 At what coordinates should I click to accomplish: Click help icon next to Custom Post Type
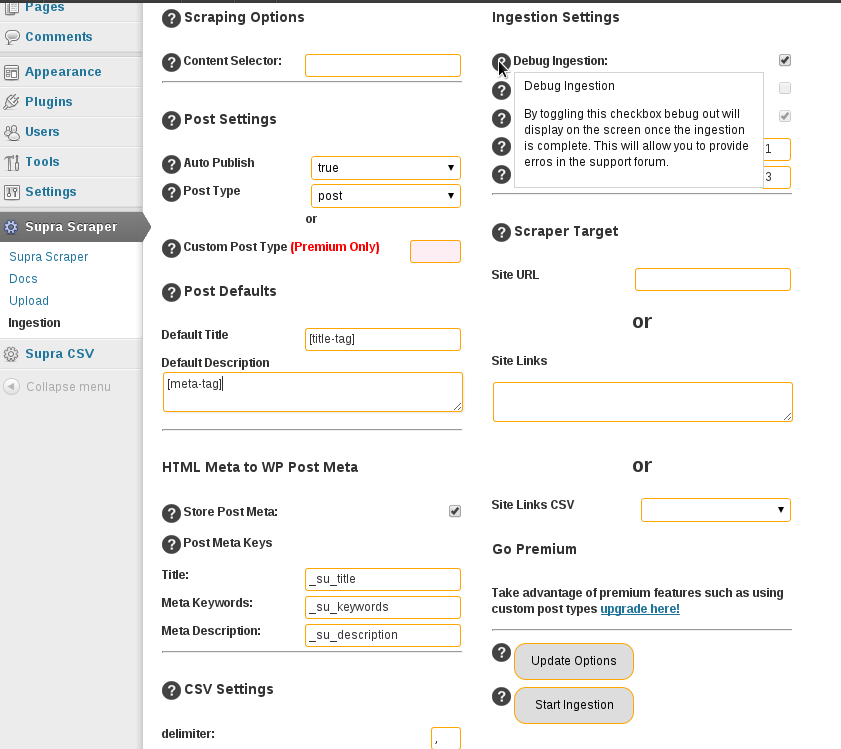[x=171, y=248]
